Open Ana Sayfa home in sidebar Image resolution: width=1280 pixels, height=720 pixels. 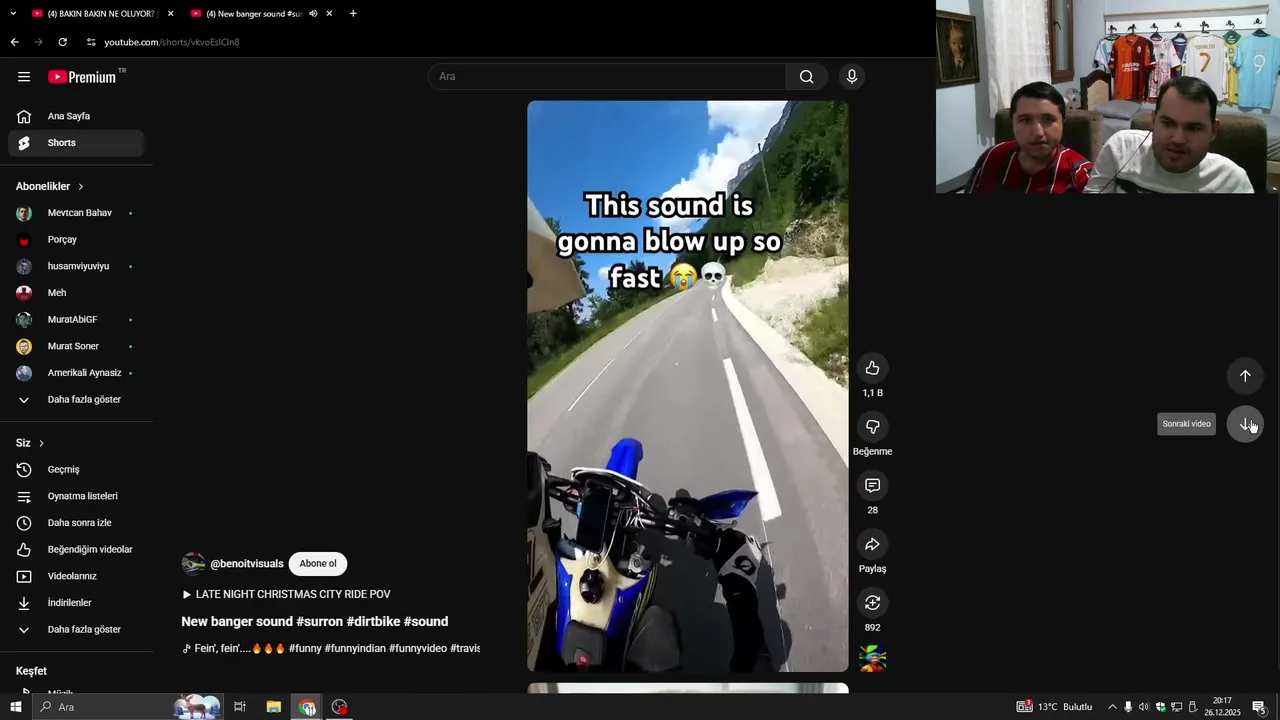click(x=76, y=116)
